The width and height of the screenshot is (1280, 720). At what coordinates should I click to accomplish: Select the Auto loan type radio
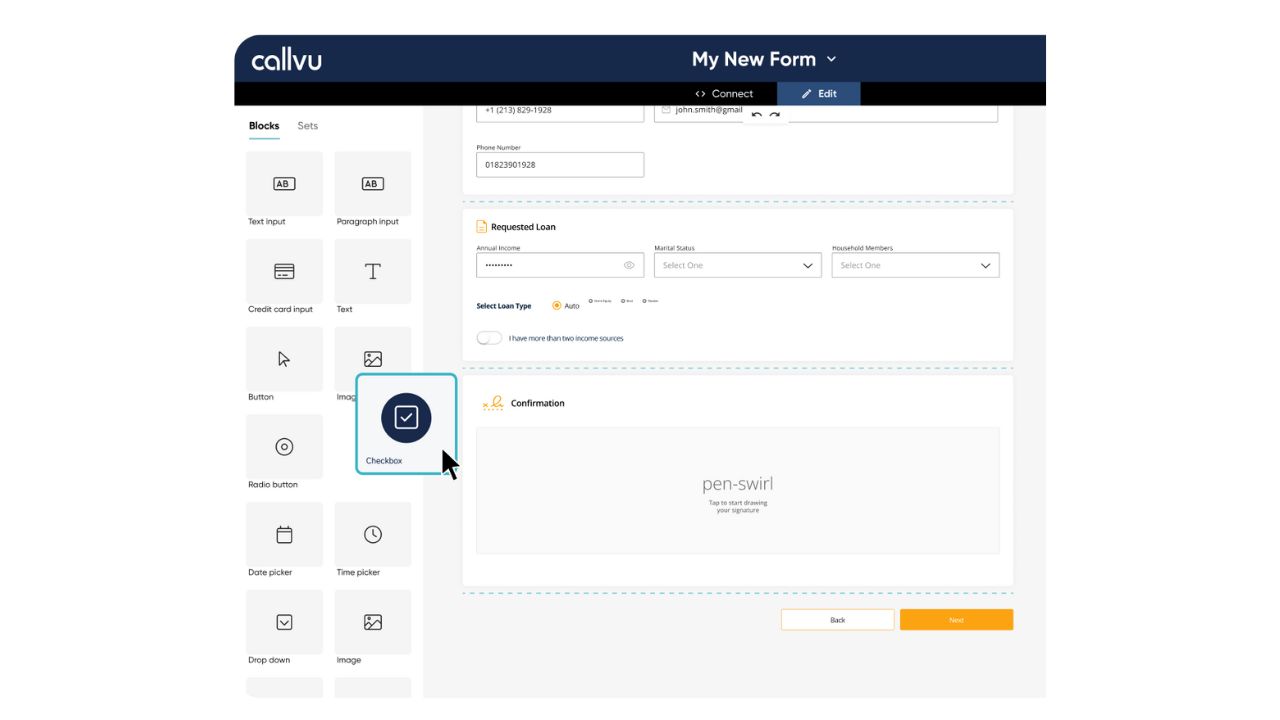coord(557,306)
